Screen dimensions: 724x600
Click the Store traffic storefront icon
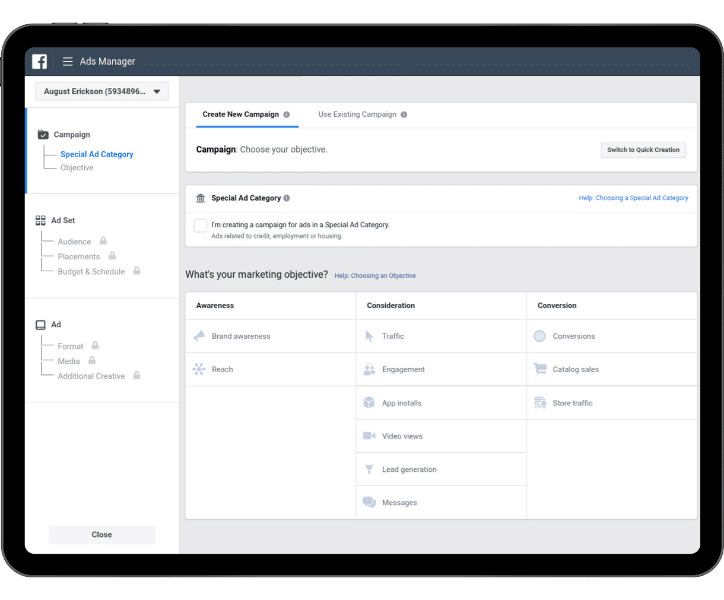540,402
